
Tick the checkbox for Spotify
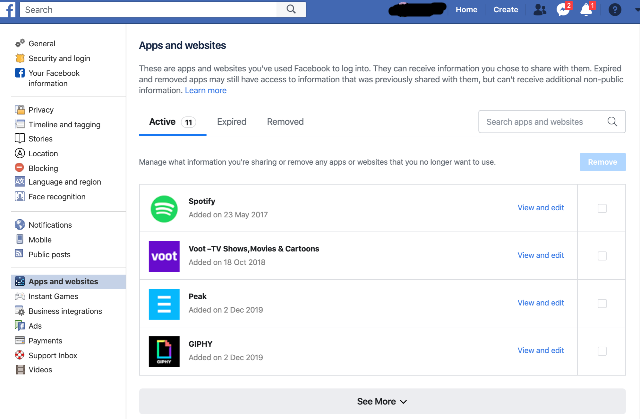click(602, 208)
